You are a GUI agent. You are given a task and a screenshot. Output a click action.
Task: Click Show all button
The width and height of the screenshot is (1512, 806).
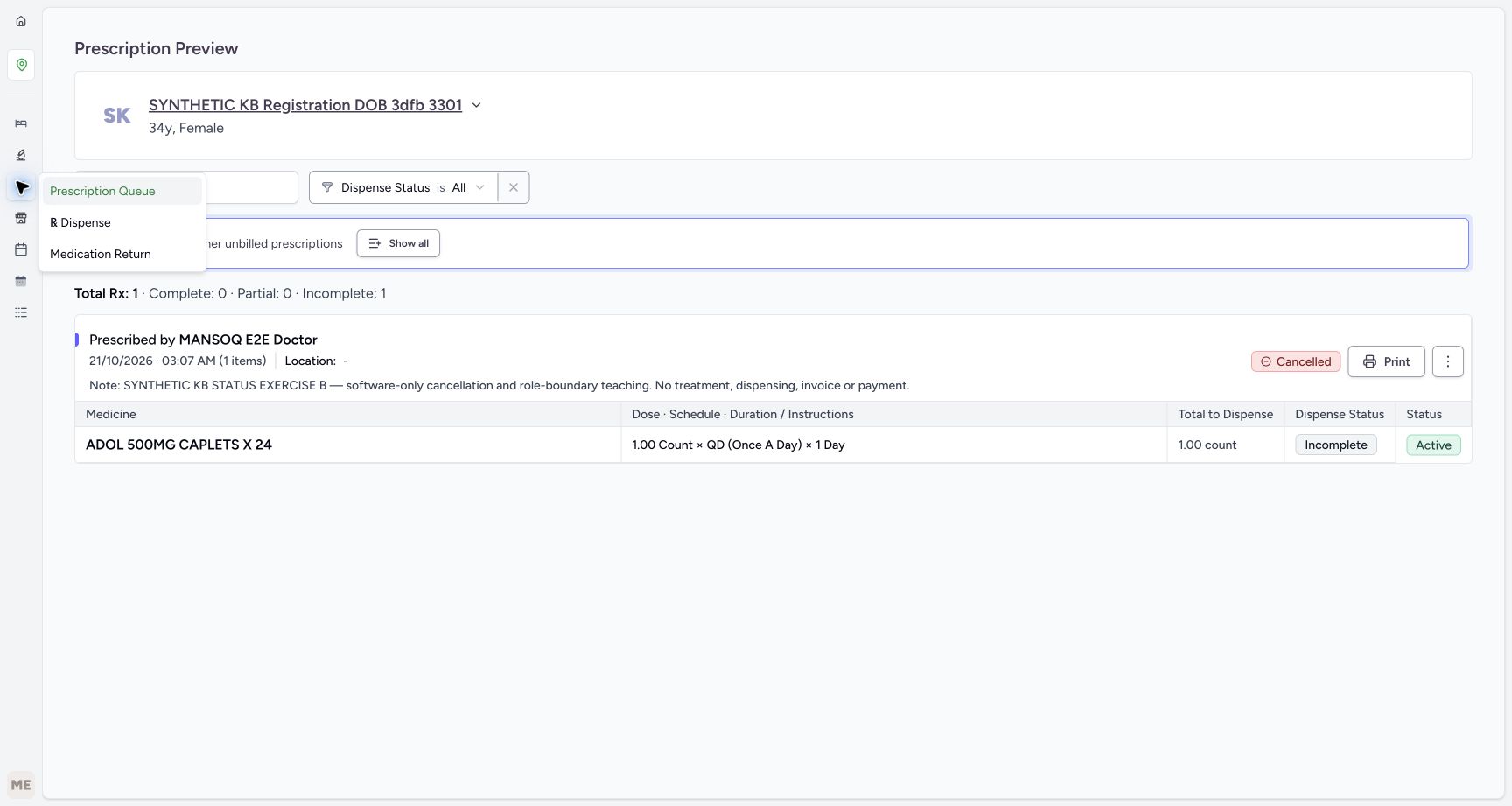pyautogui.click(x=398, y=243)
